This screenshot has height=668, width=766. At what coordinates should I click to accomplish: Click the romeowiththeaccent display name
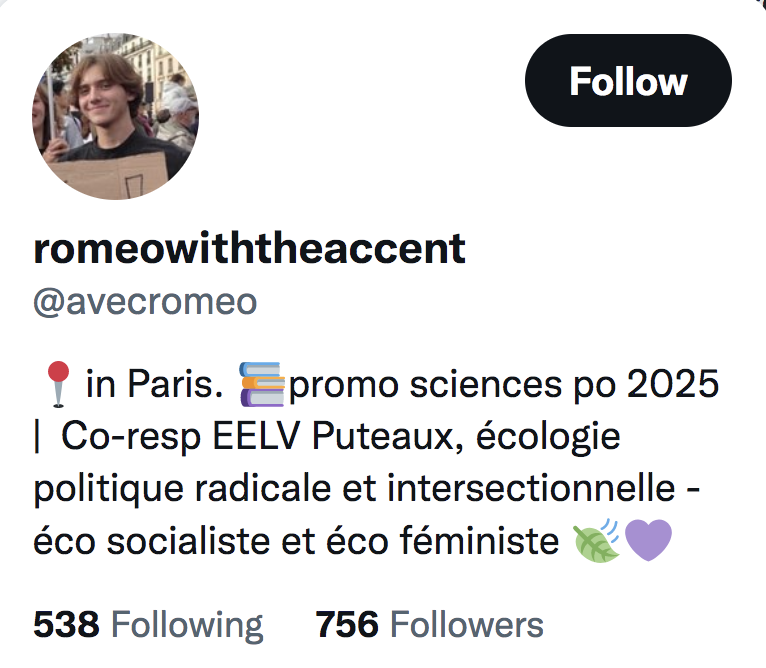250,249
